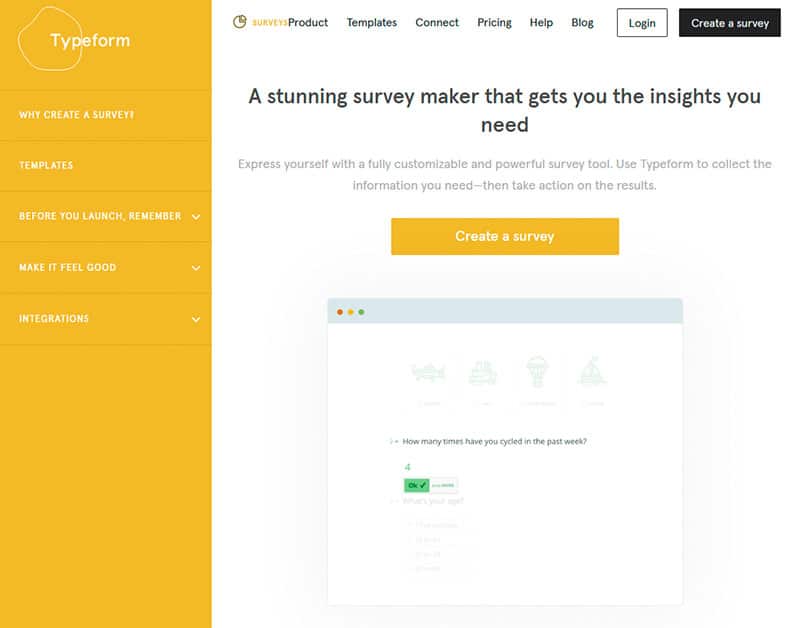Click the green OK check button
796x628 pixels.
pos(416,485)
